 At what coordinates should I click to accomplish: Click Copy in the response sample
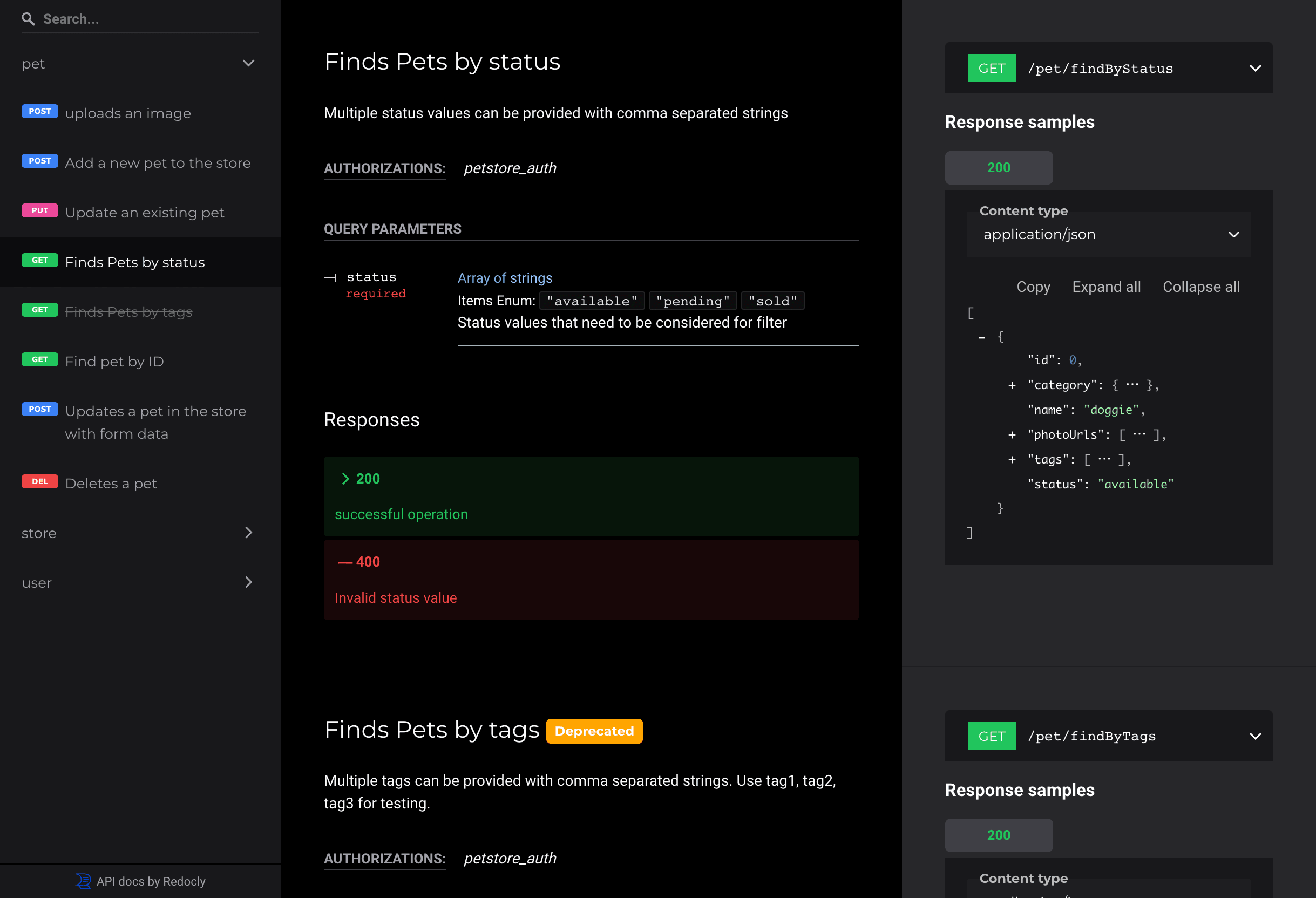1033,287
